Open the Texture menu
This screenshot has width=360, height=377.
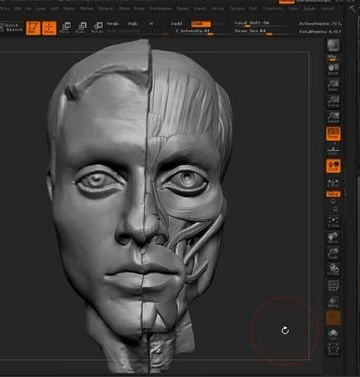point(237,9)
